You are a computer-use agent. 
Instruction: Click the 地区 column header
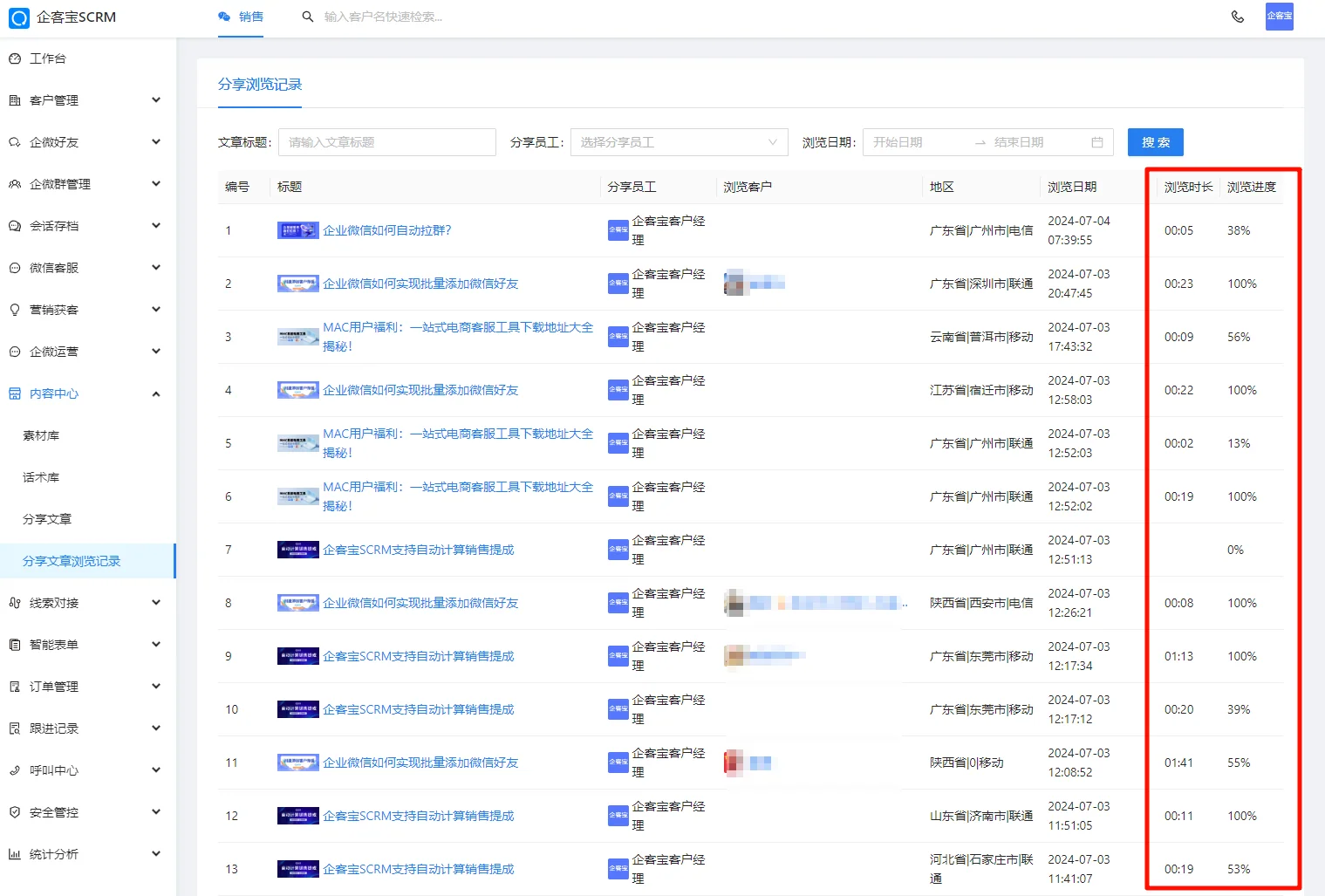pos(942,187)
